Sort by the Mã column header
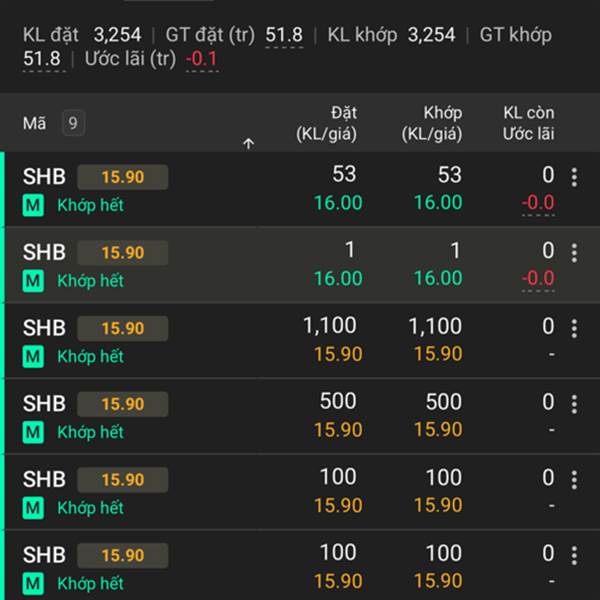This screenshot has height=600, width=600. [34, 123]
